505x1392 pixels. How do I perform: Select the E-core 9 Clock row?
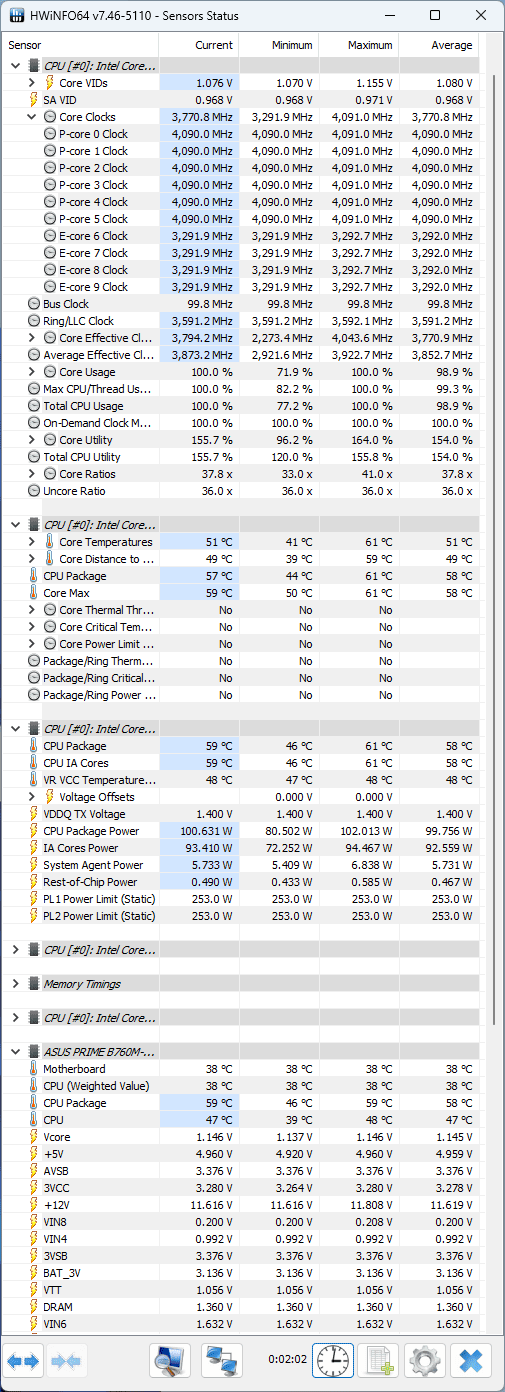click(241, 287)
